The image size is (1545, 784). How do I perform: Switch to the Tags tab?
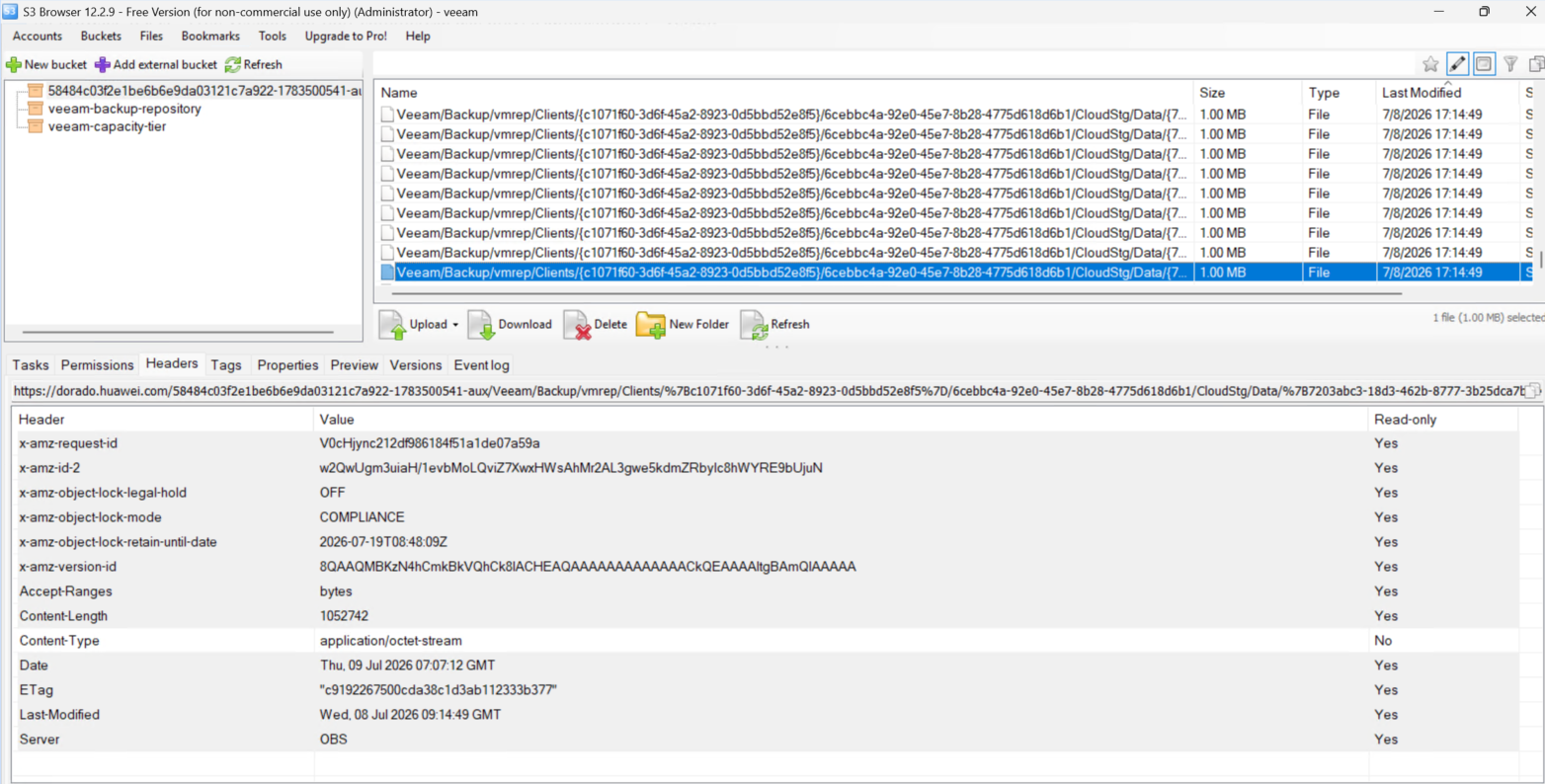226,365
